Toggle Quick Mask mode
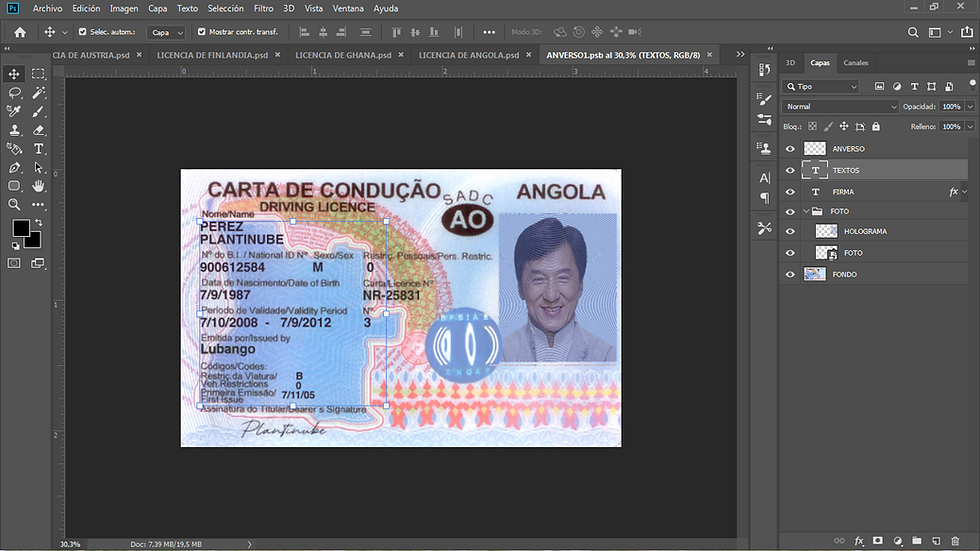Screen dimensions: 980x551 click(14, 263)
